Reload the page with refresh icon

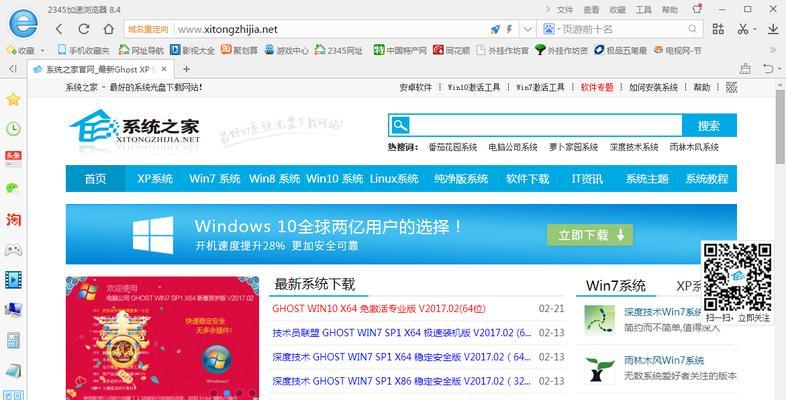click(84, 29)
